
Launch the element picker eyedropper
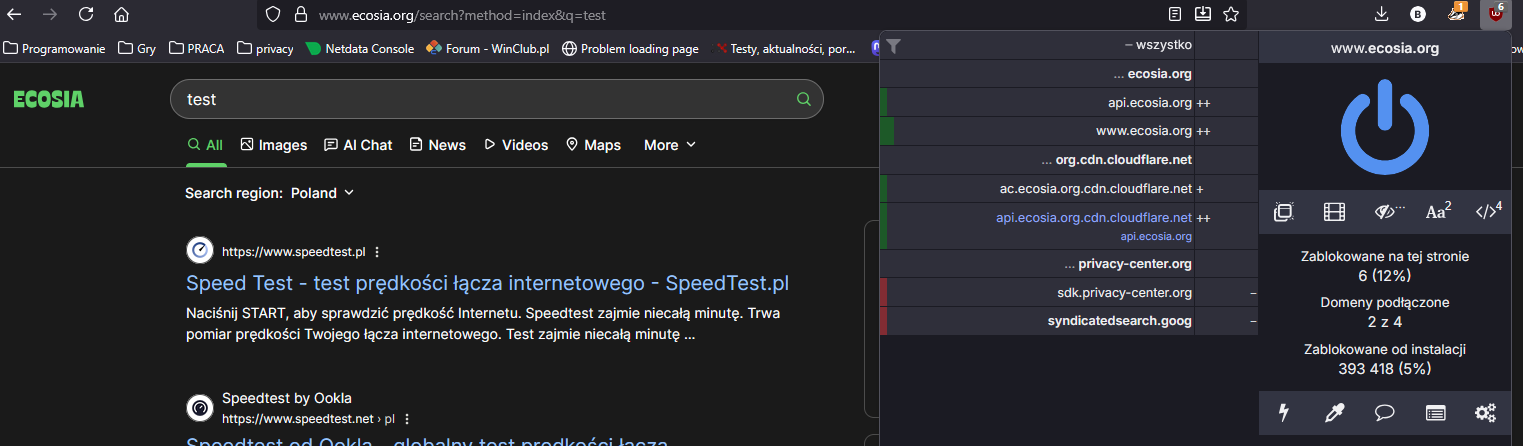tap(1334, 413)
